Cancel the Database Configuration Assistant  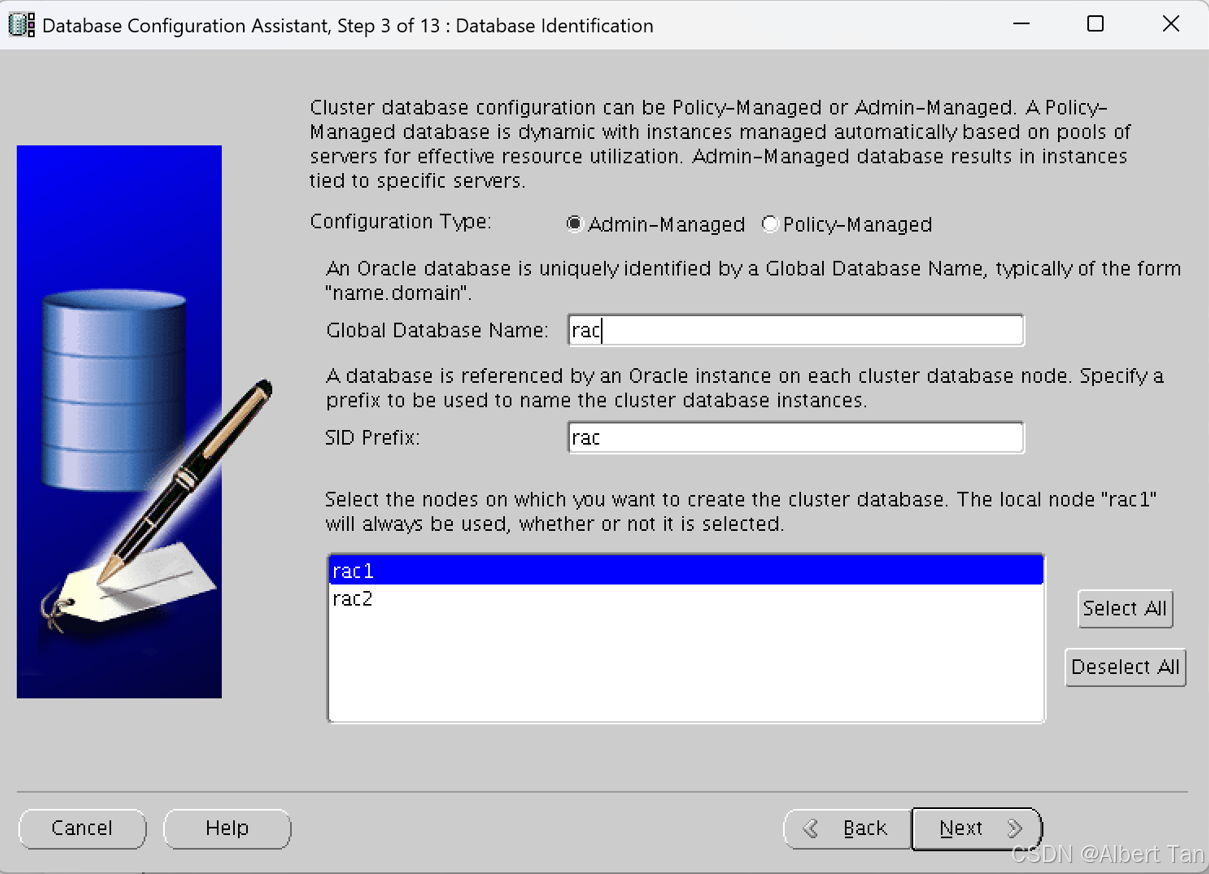coord(82,828)
